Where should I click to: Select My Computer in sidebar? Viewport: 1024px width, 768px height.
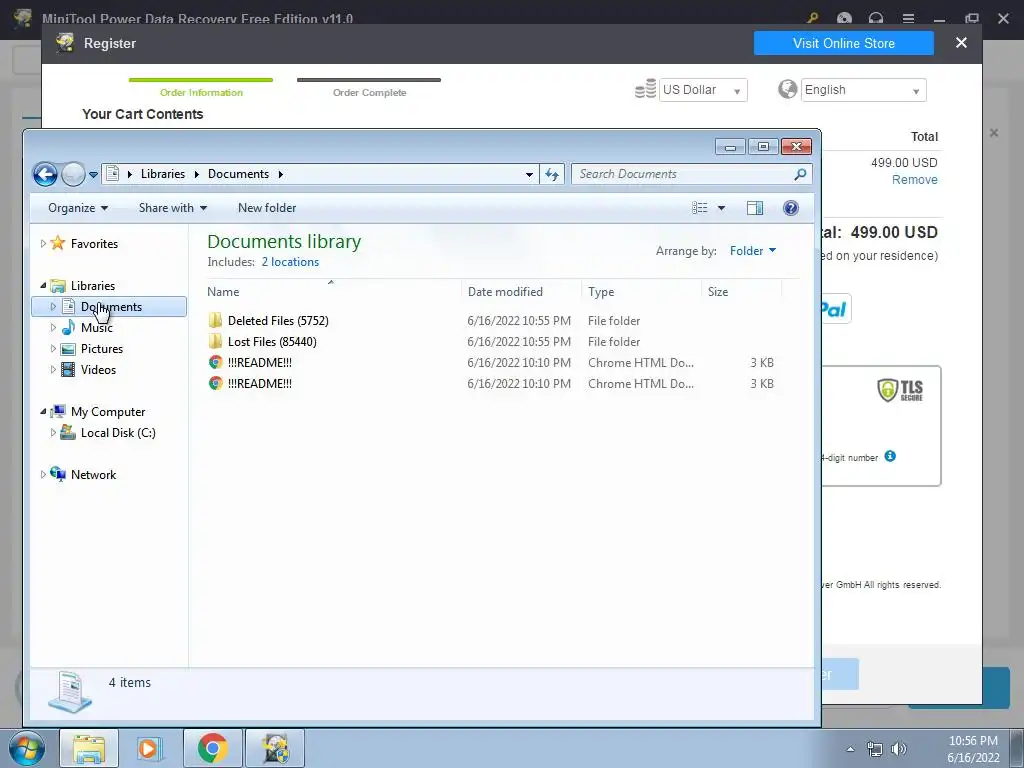coord(108,411)
